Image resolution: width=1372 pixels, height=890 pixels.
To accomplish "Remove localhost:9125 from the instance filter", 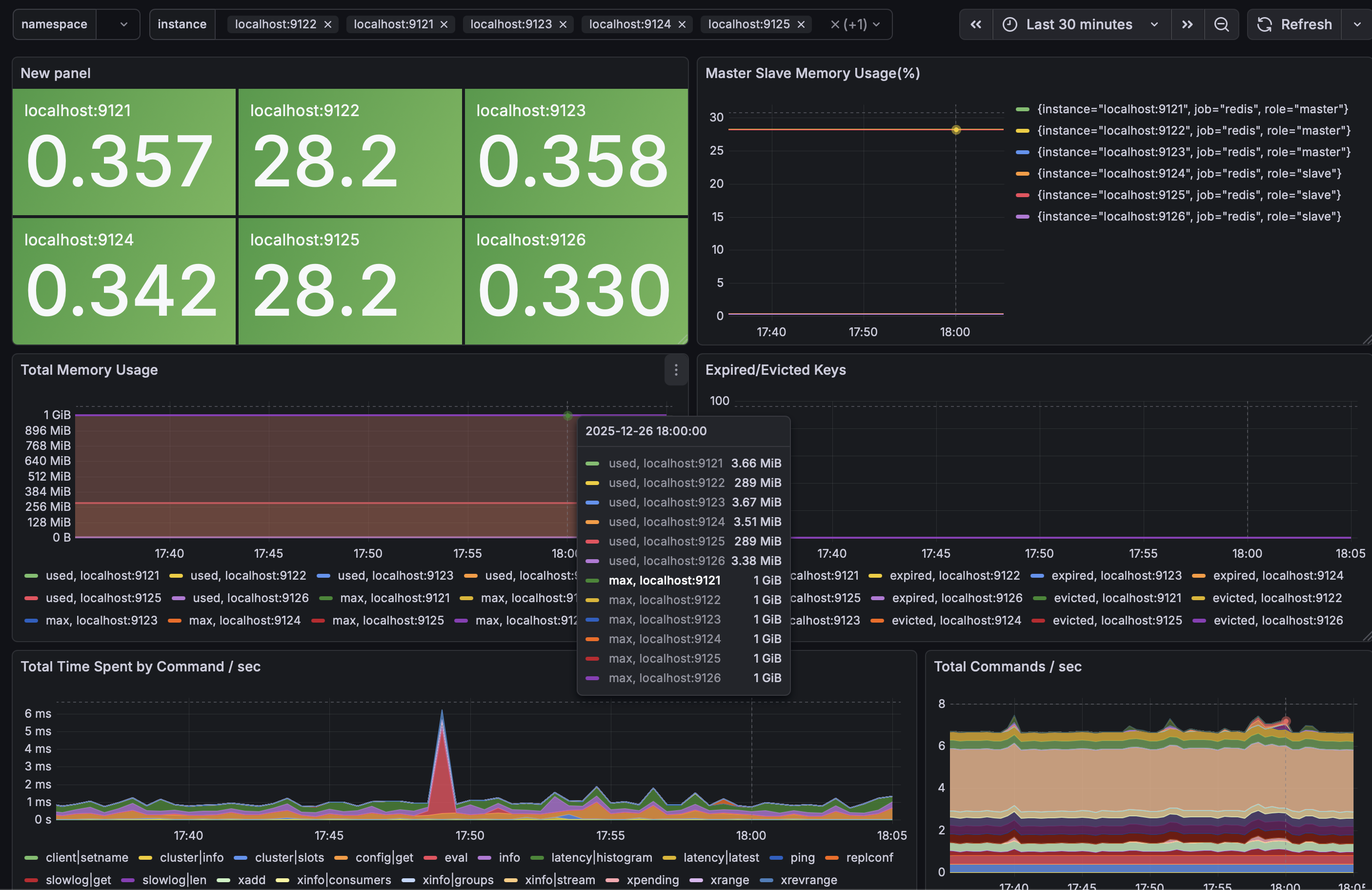I will [x=801, y=24].
